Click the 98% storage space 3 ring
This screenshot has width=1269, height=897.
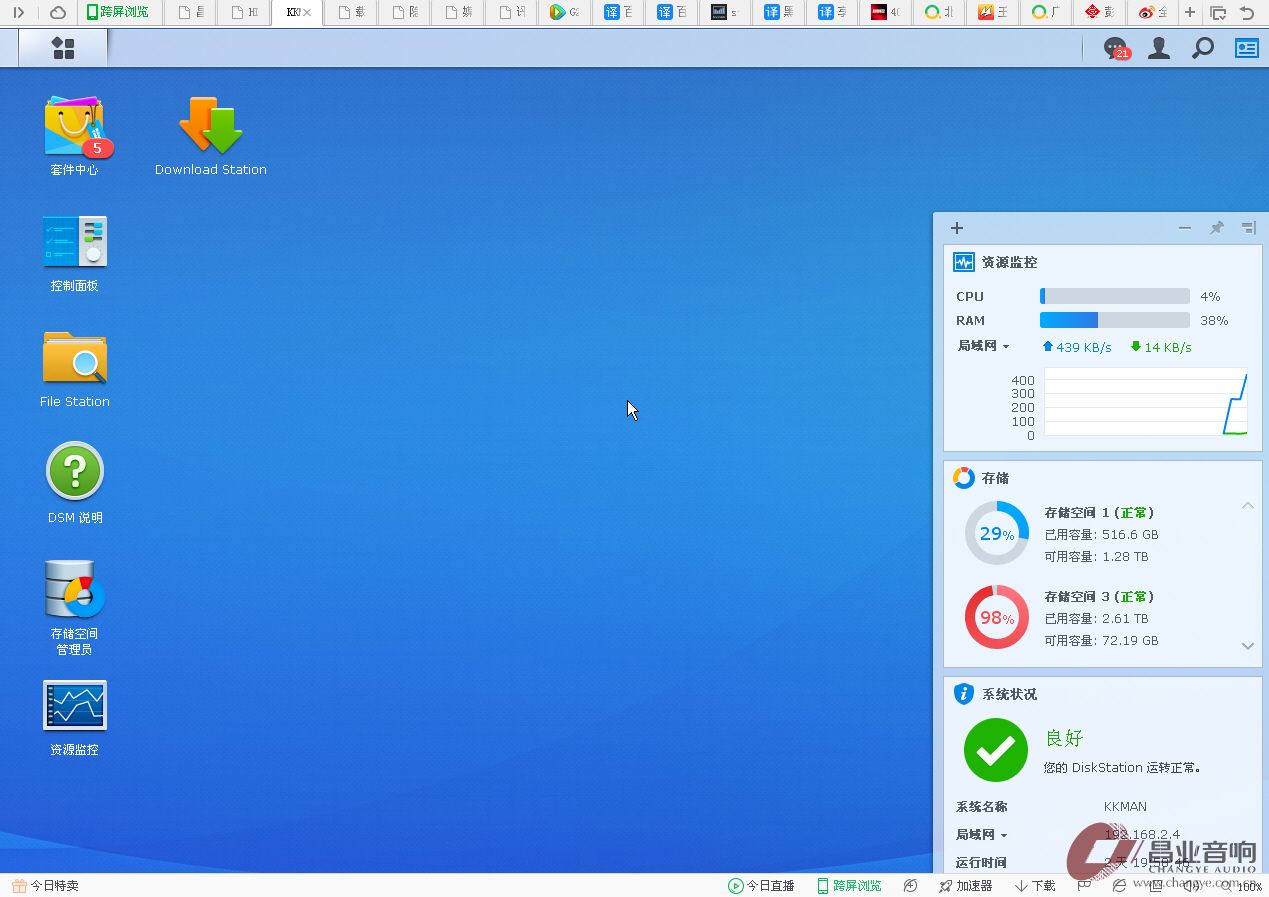(996, 617)
